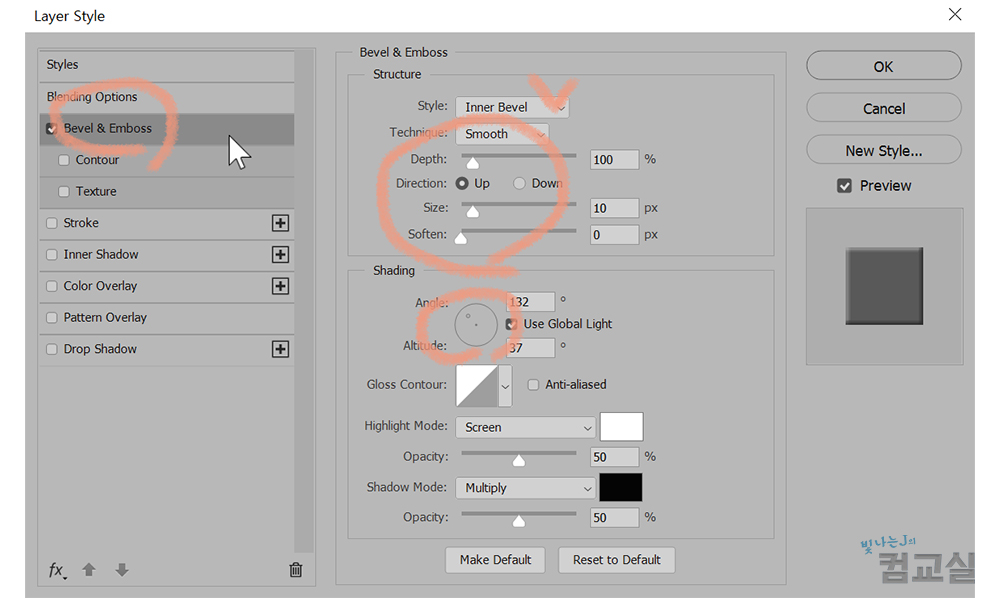Click the Size px input field
This screenshot has width=1000, height=598.
point(614,208)
